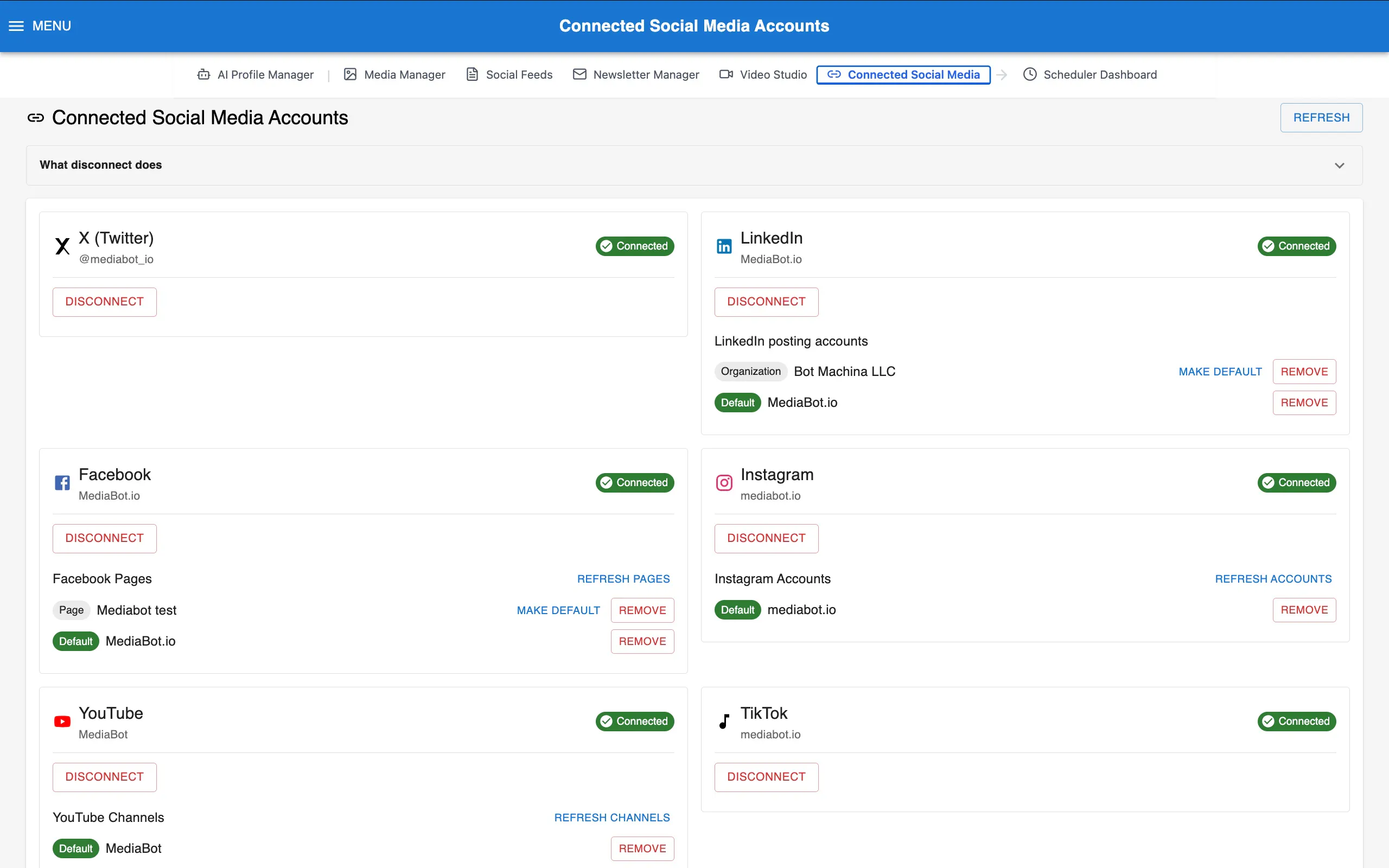1389x868 pixels.
Task: Click the Social Feeds document icon
Action: coord(472,75)
